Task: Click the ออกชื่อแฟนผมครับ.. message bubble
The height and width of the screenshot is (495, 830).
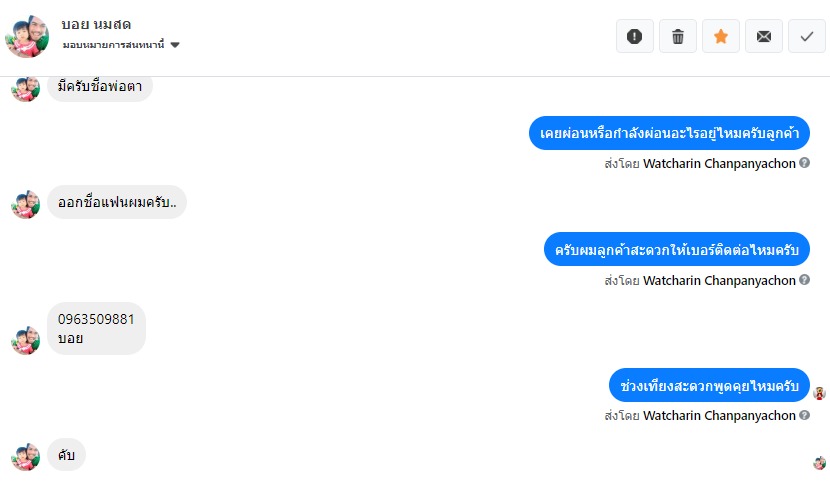Action: tap(116, 203)
